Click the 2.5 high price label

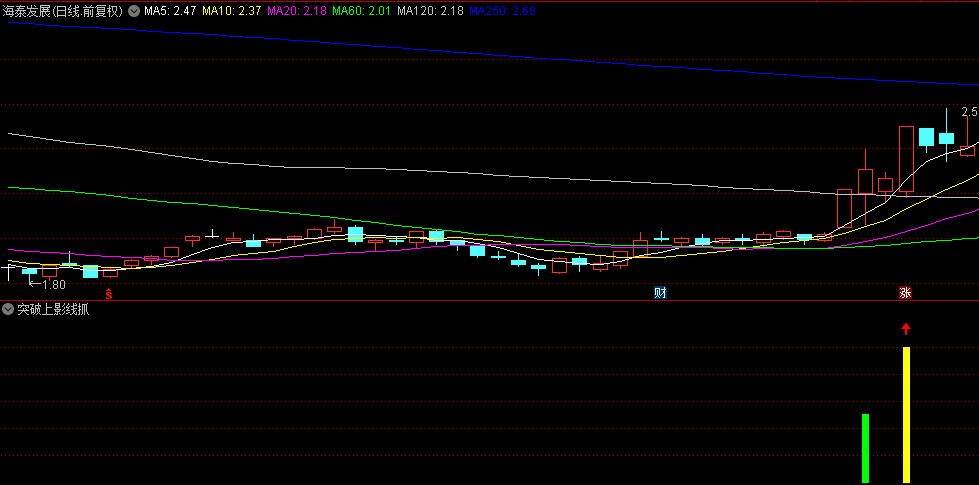(969, 112)
